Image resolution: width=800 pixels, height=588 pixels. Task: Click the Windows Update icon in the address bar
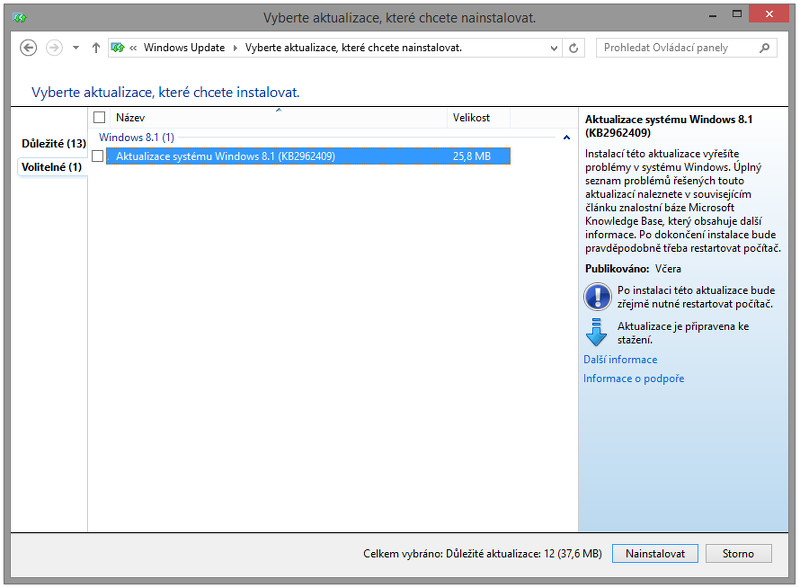[x=118, y=48]
